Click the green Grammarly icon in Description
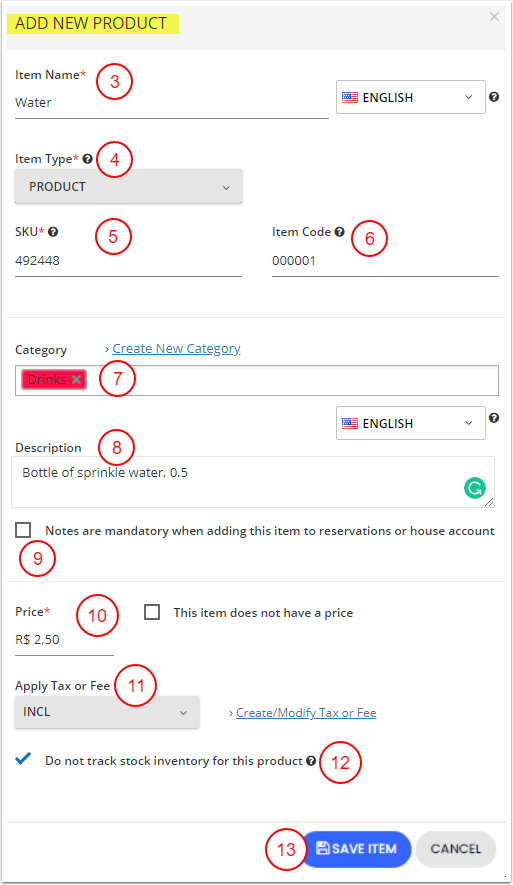The width and height of the screenshot is (513, 885). point(475,488)
